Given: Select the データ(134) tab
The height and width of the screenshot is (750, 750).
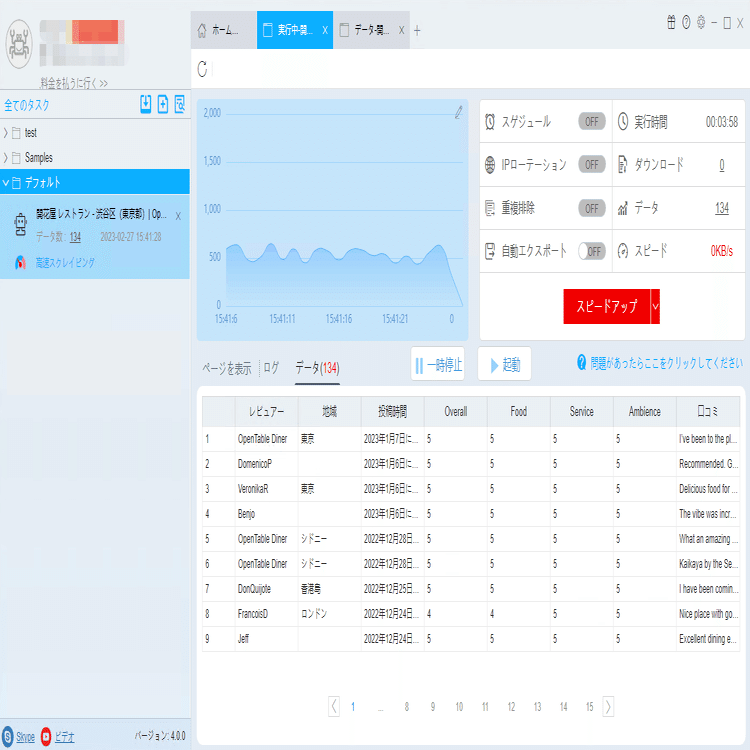Looking at the screenshot, I should (x=317, y=367).
